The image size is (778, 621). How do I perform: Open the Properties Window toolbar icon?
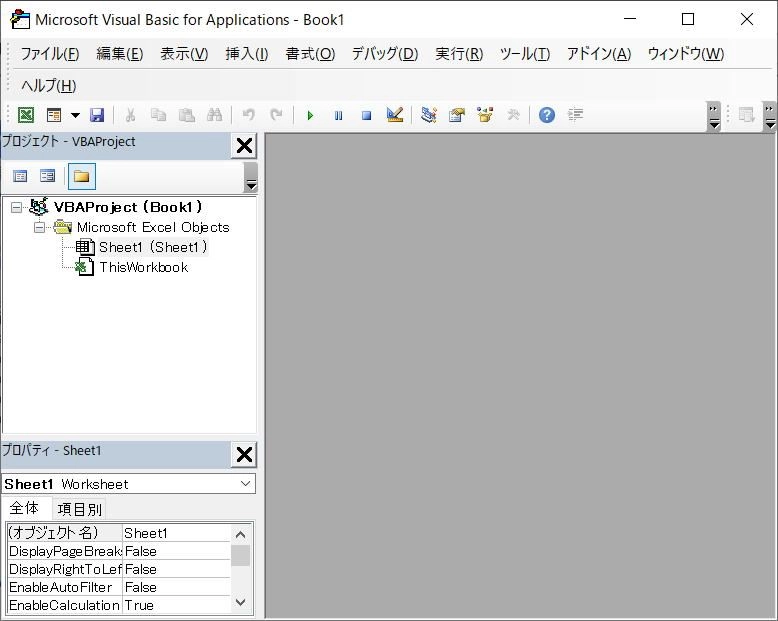pyautogui.click(x=457, y=115)
